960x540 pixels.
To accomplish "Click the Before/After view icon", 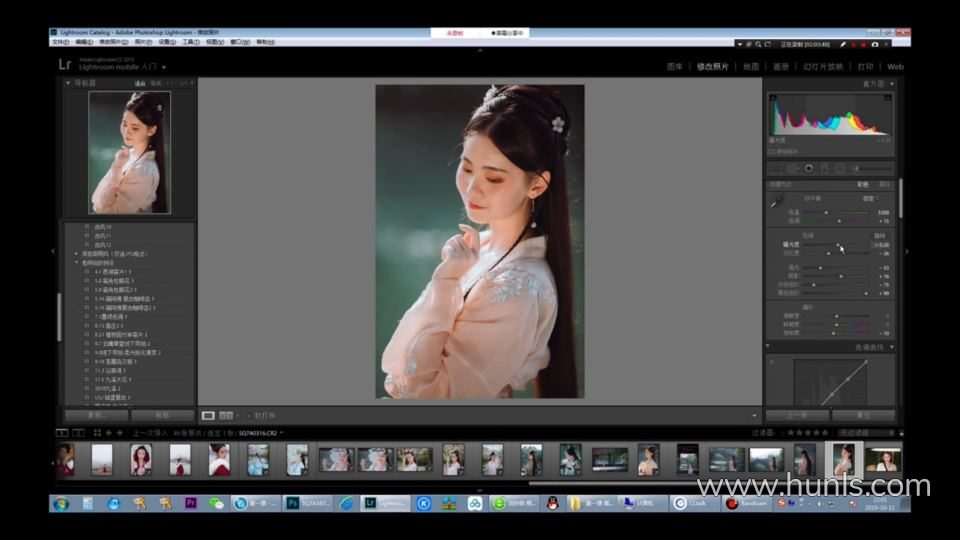I will pyautogui.click(x=226, y=415).
